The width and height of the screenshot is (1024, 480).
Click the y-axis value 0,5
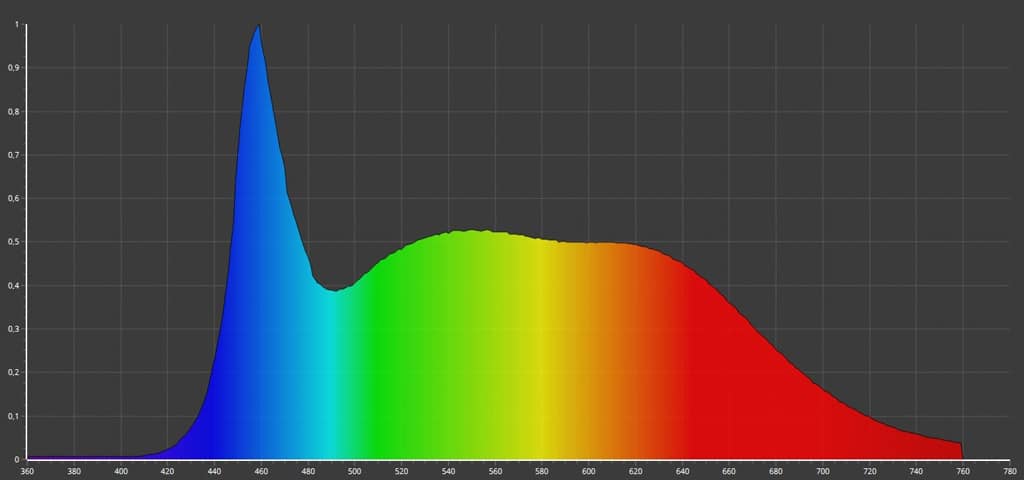14,242
